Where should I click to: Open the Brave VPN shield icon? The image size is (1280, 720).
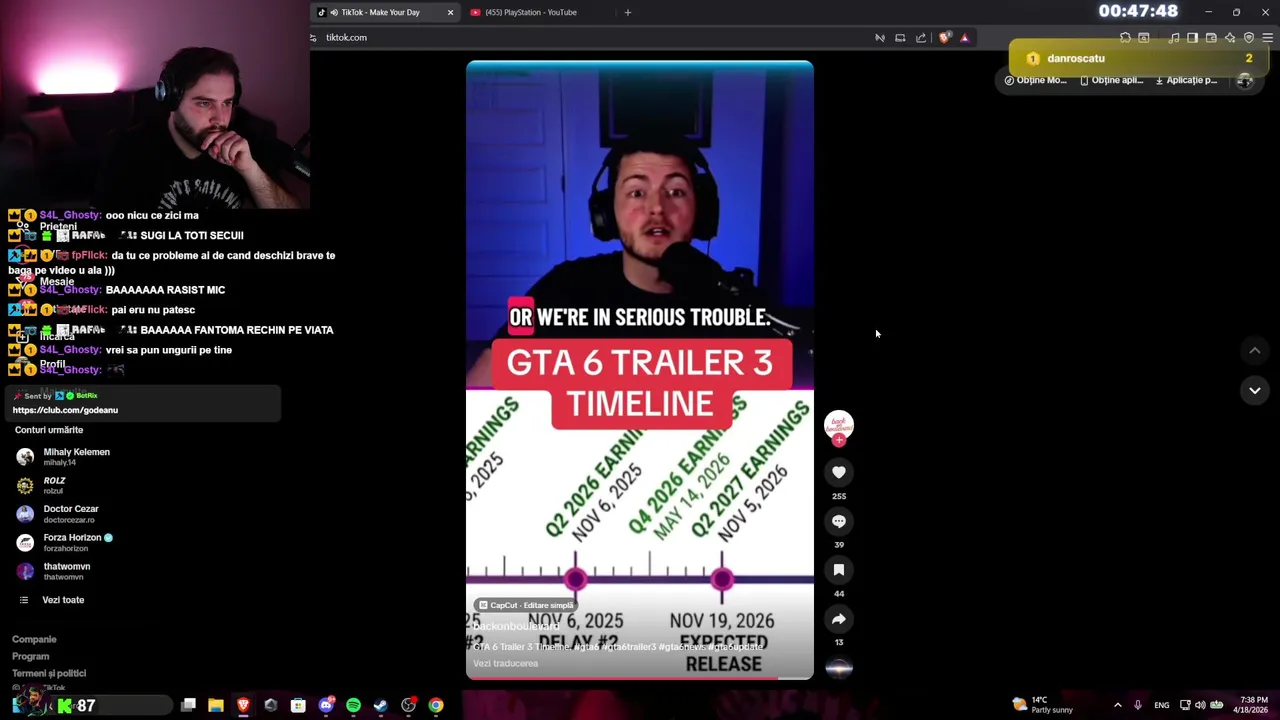[1249, 38]
